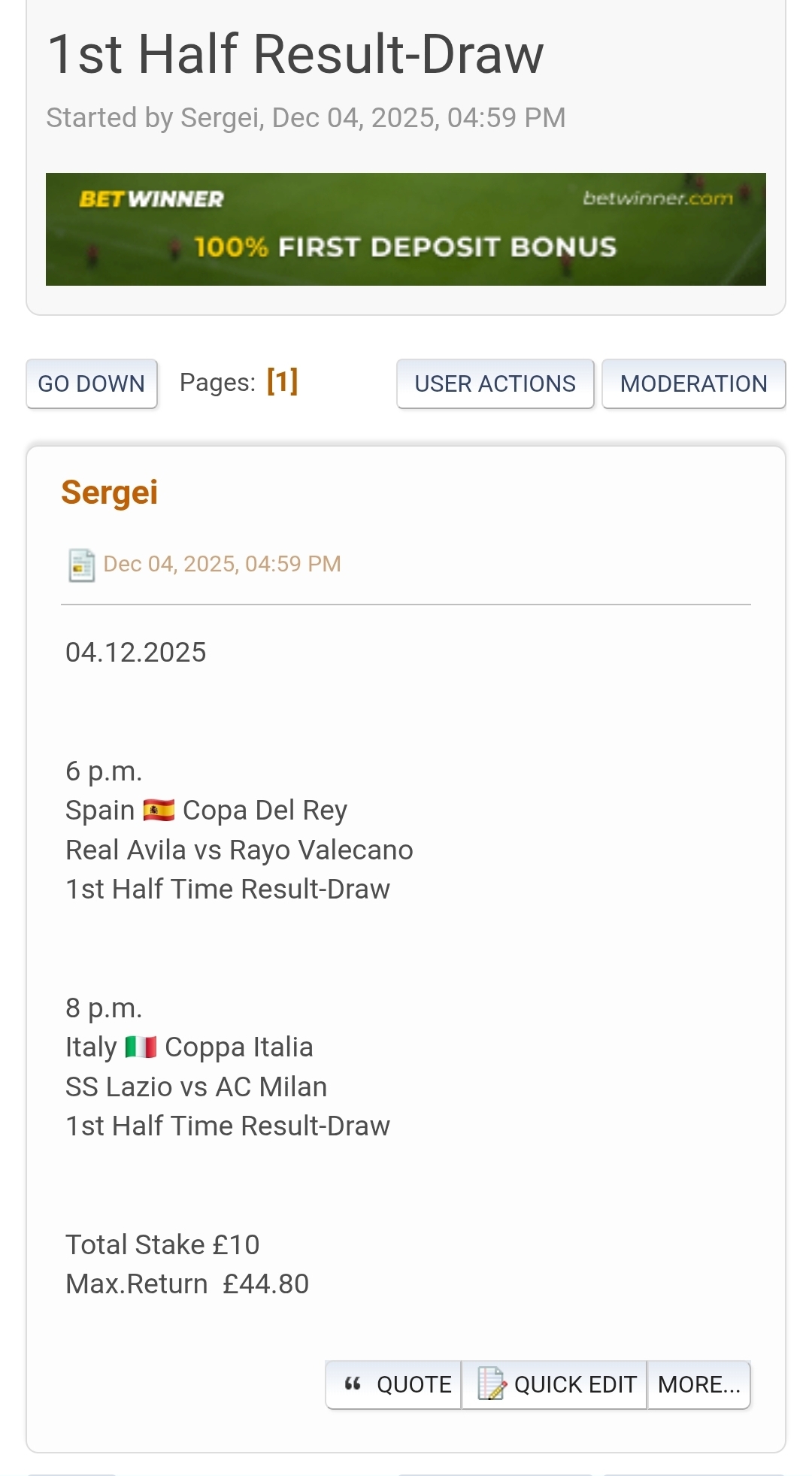The width and height of the screenshot is (812, 1476).
Task: Click the Quick Edit notepad pencil icon
Action: [x=492, y=1384]
